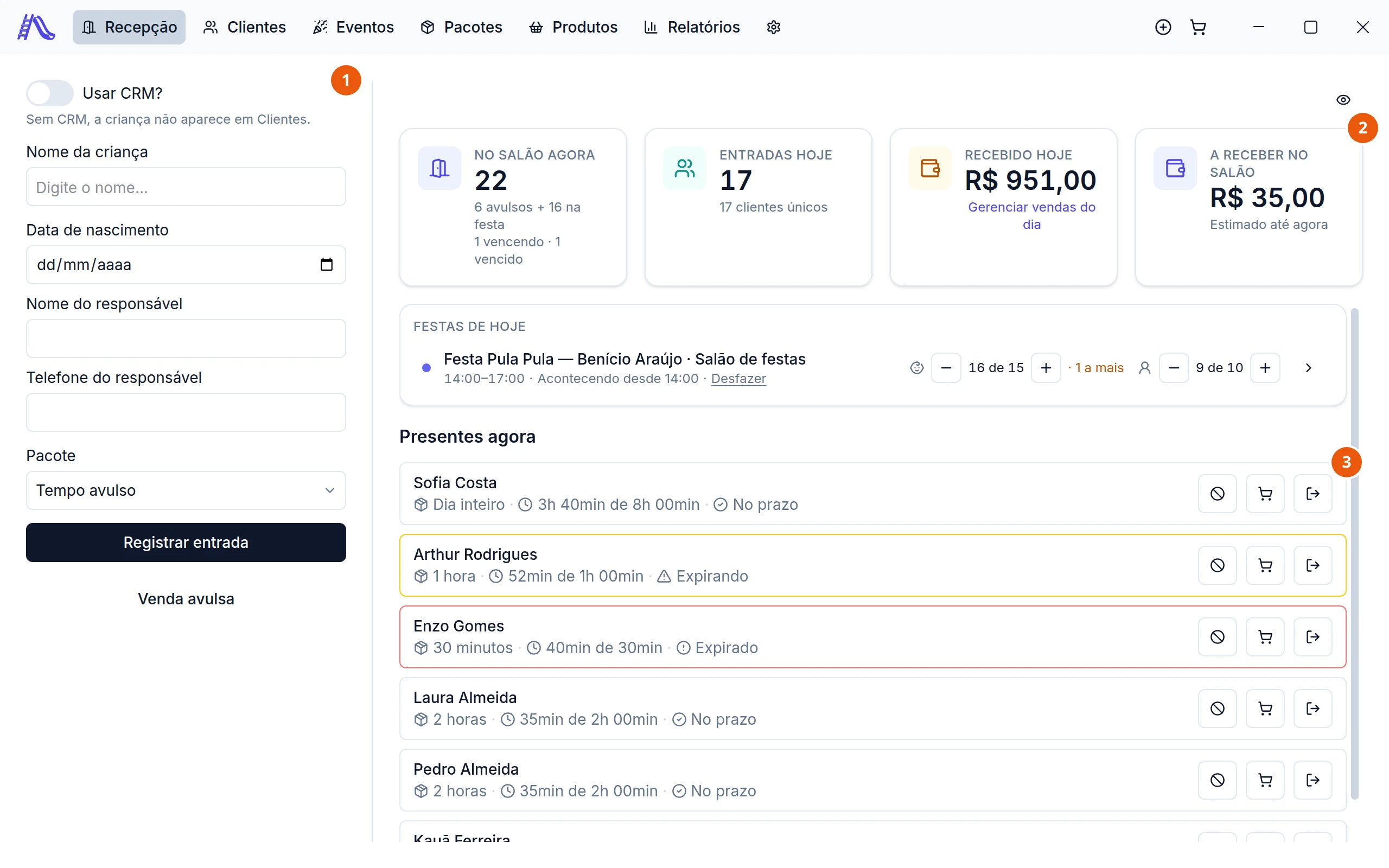Toggle the Usar CRM switch
The height and width of the screenshot is (868, 1389).
click(x=50, y=93)
